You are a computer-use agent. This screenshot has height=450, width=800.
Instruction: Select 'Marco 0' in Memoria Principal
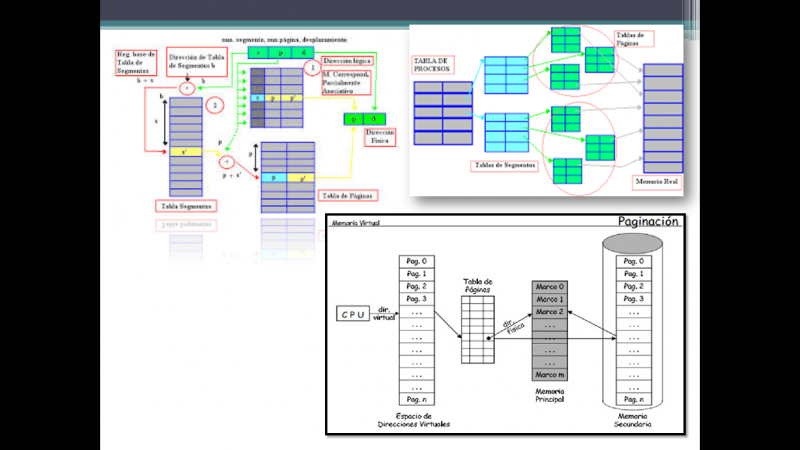click(550, 287)
